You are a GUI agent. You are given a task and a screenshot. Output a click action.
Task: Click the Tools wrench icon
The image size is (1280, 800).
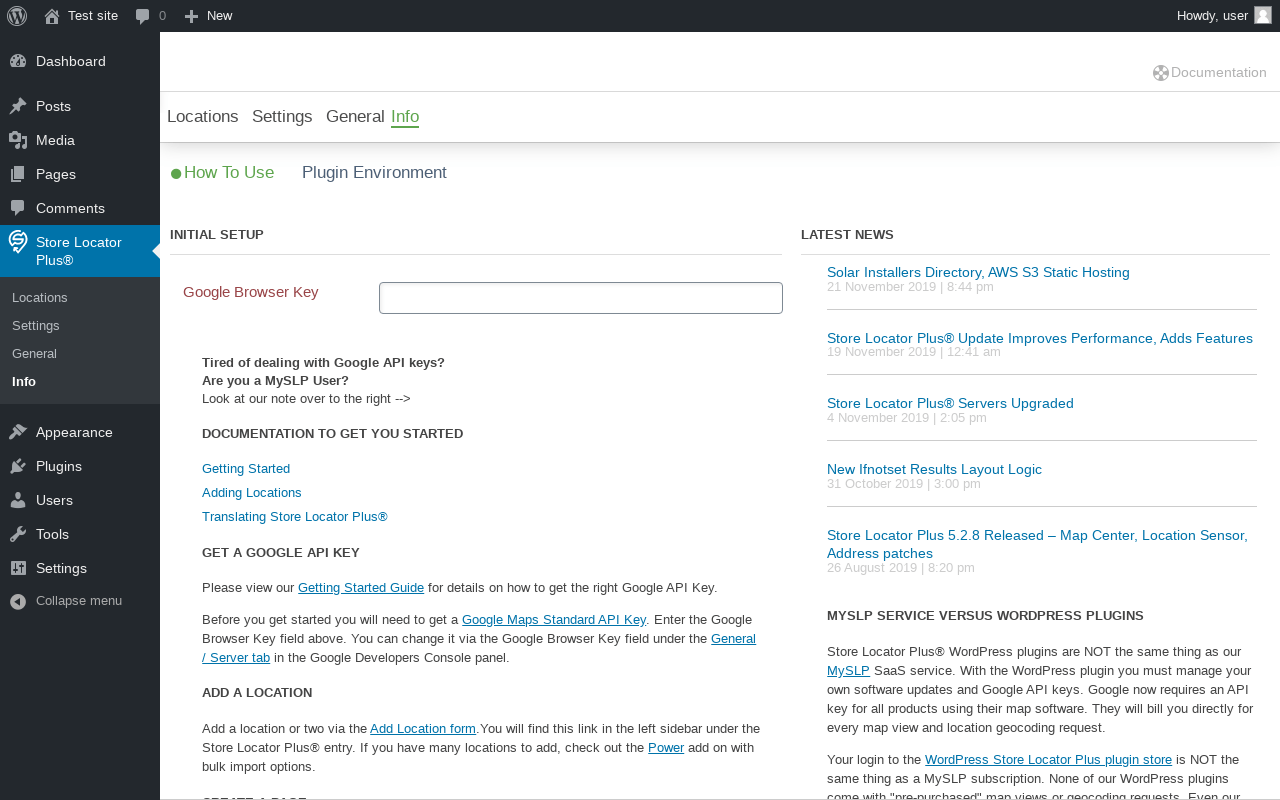(x=18, y=534)
